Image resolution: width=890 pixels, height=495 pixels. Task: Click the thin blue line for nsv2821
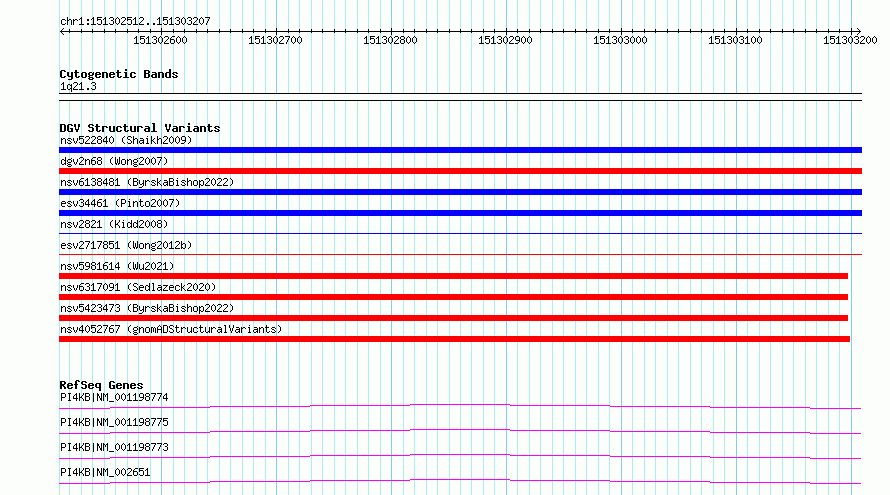point(460,233)
